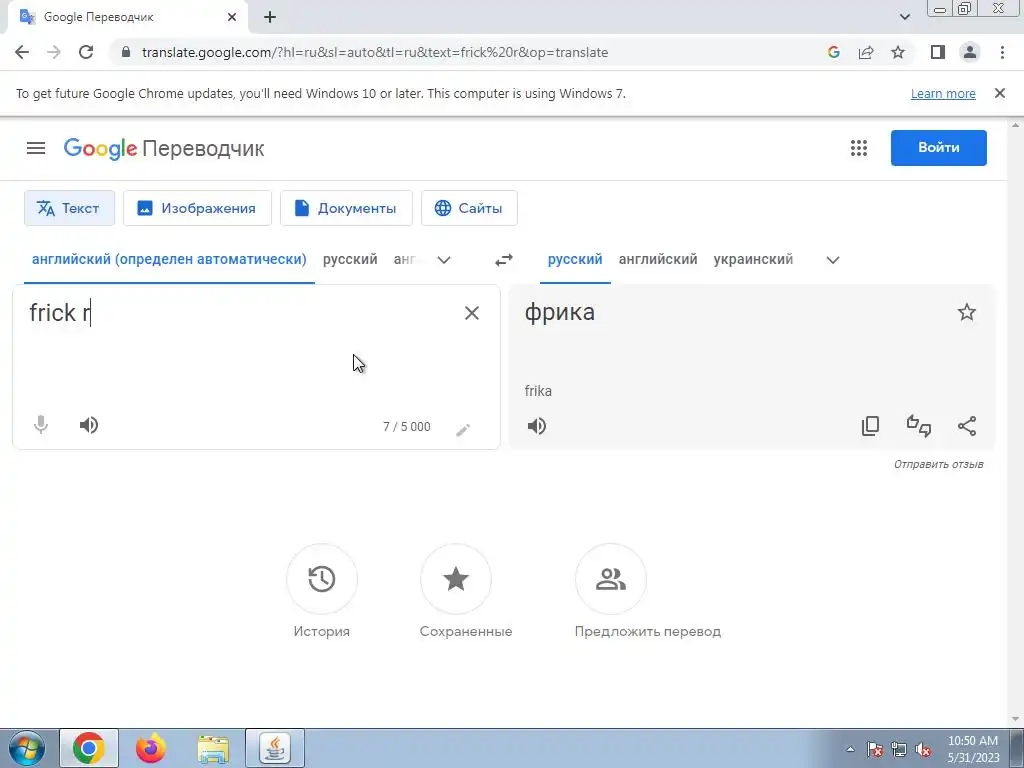The height and width of the screenshot is (768, 1024).
Task: Open Сохраненные saved translations
Action: [x=456, y=579]
